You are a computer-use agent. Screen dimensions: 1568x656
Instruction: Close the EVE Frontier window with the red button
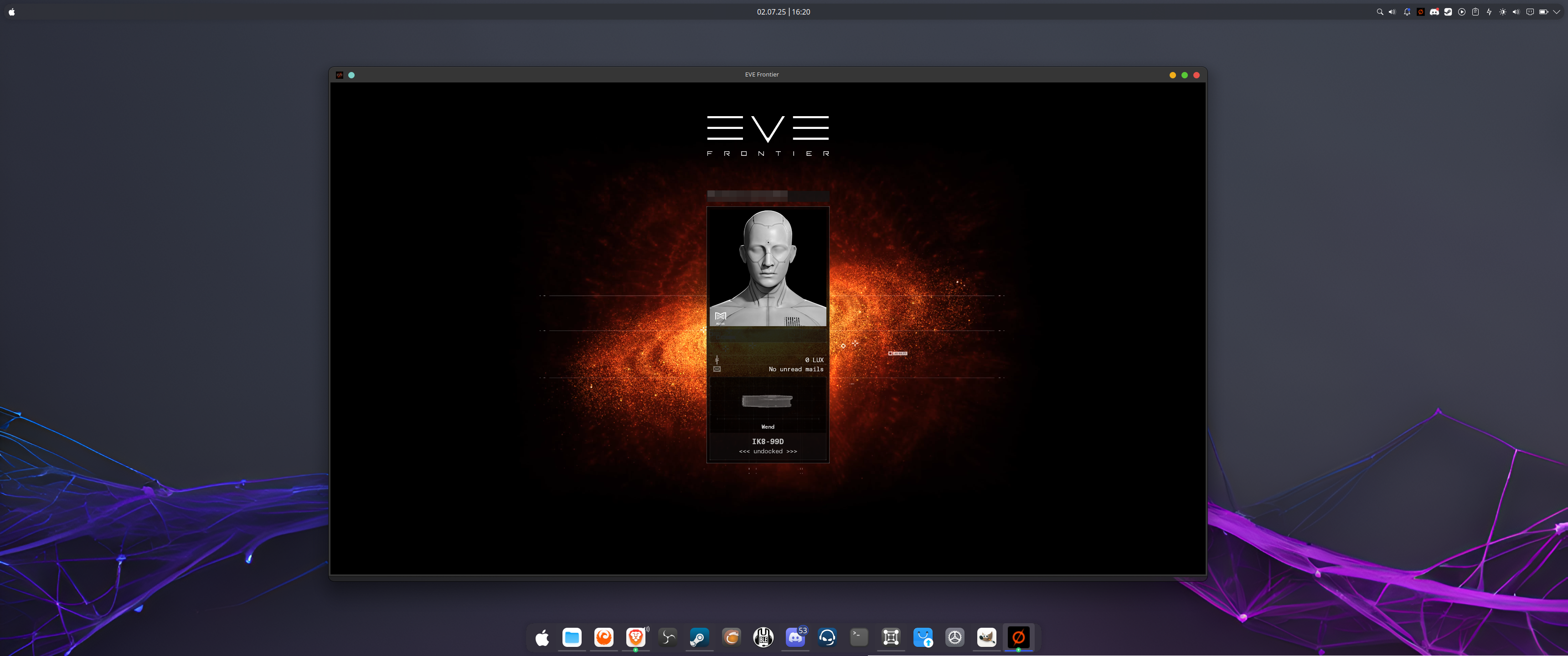pyautogui.click(x=1196, y=75)
